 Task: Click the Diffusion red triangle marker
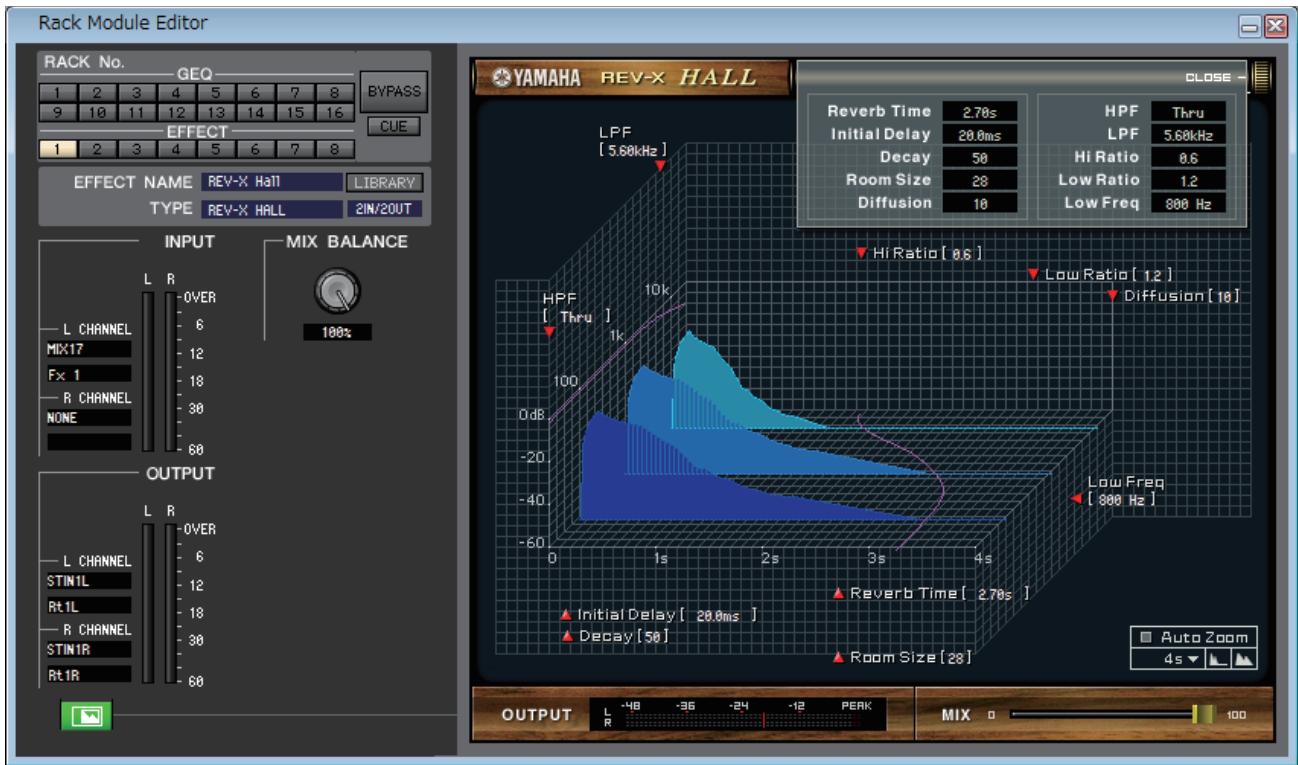[x=1112, y=295]
